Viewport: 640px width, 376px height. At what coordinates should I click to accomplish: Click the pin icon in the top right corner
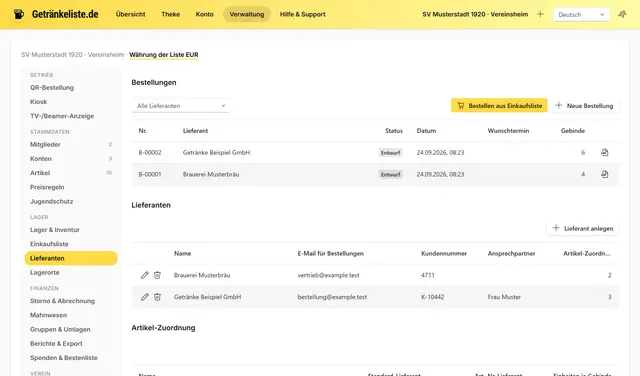(622, 14)
